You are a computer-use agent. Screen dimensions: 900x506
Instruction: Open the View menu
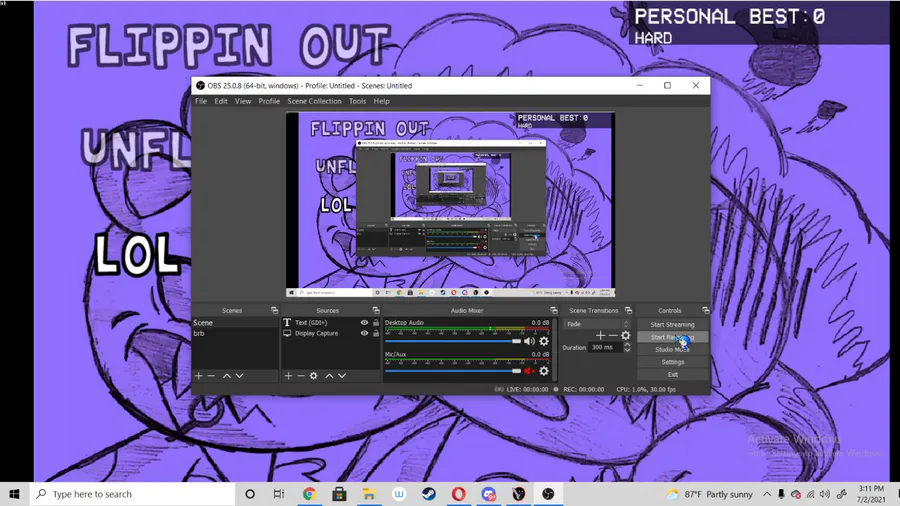coord(243,101)
